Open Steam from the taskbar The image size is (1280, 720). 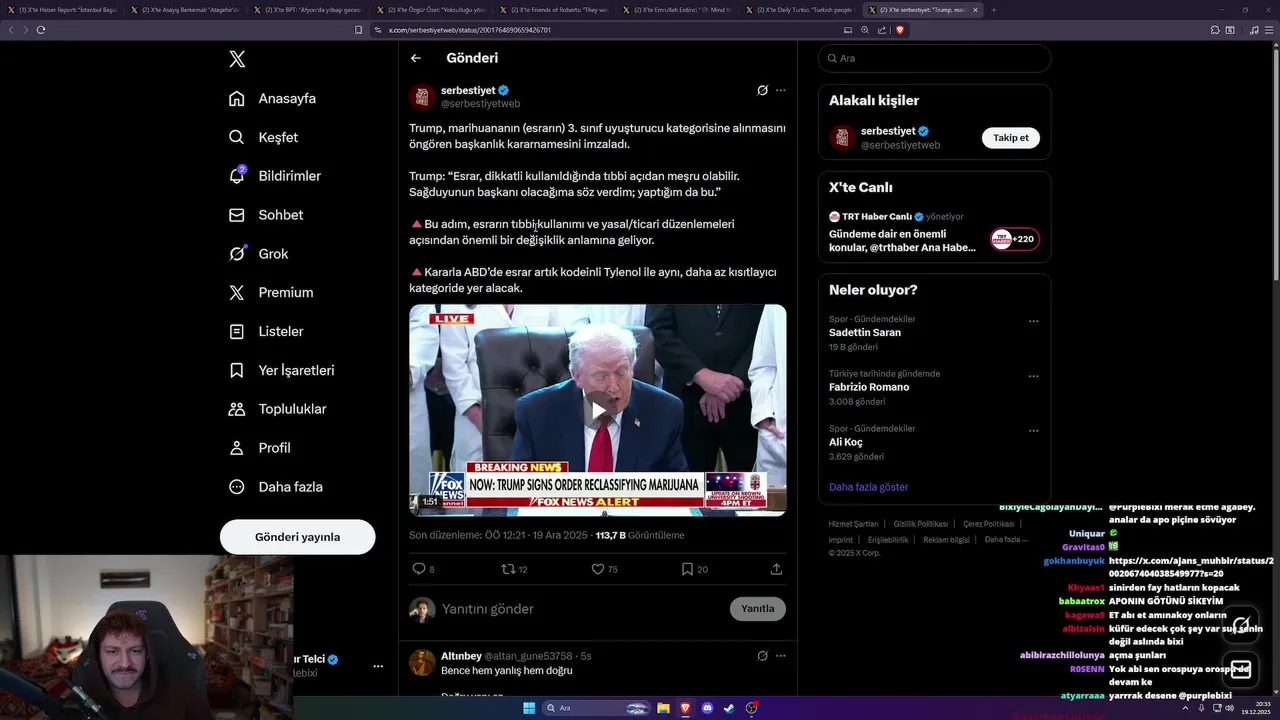coord(729,708)
